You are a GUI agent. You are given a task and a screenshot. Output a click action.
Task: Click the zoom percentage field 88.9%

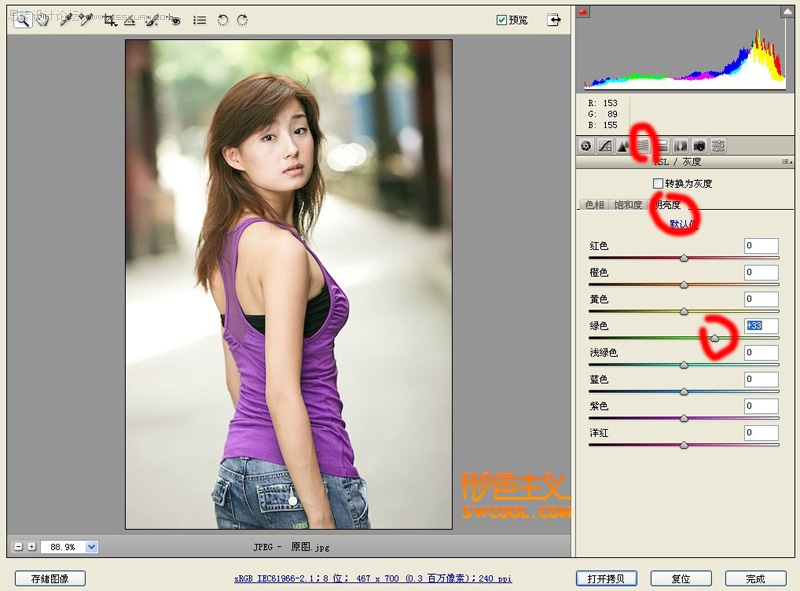pos(63,547)
